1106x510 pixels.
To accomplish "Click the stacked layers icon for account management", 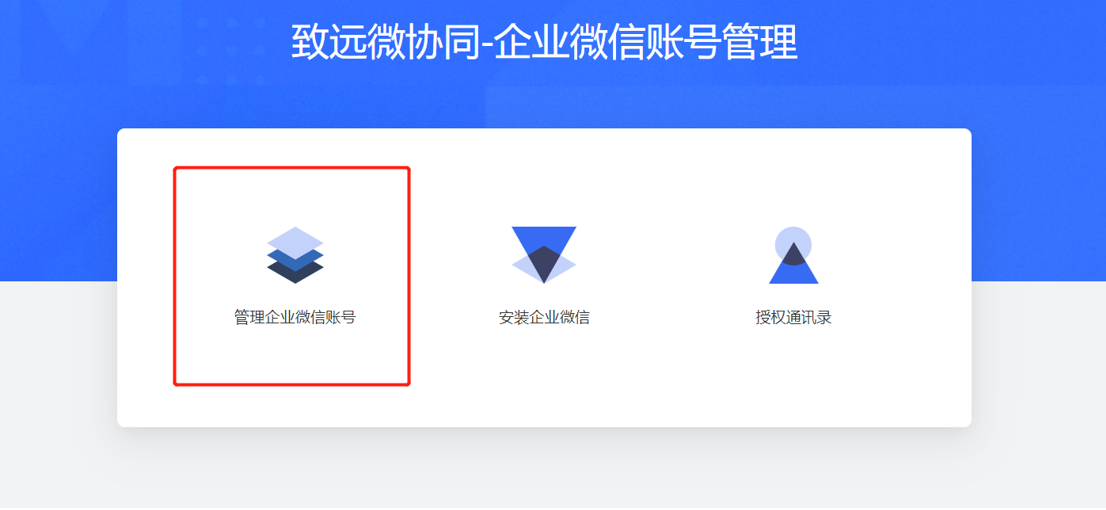I will pos(295,255).
